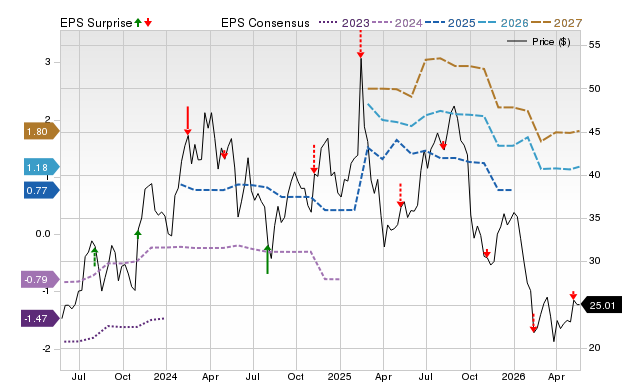Select the tall solid green up arrow near Jul 2024
Viewport: 640px width, 382px height.
[x=267, y=259]
